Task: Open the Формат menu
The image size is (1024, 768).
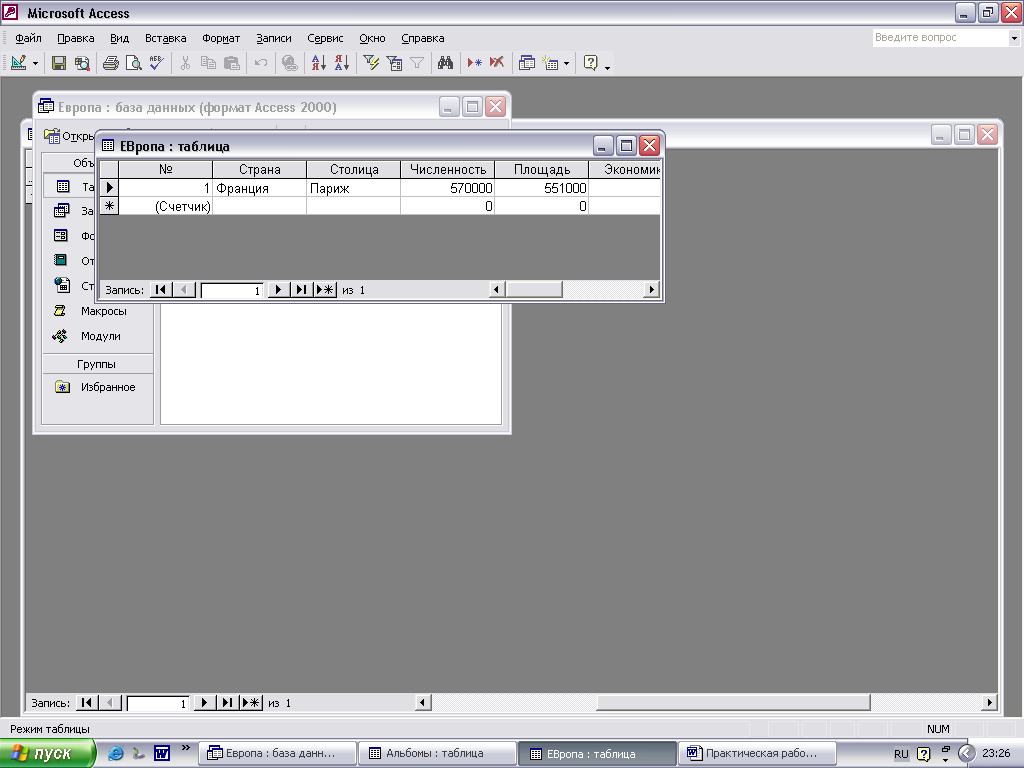Action: tap(221, 38)
